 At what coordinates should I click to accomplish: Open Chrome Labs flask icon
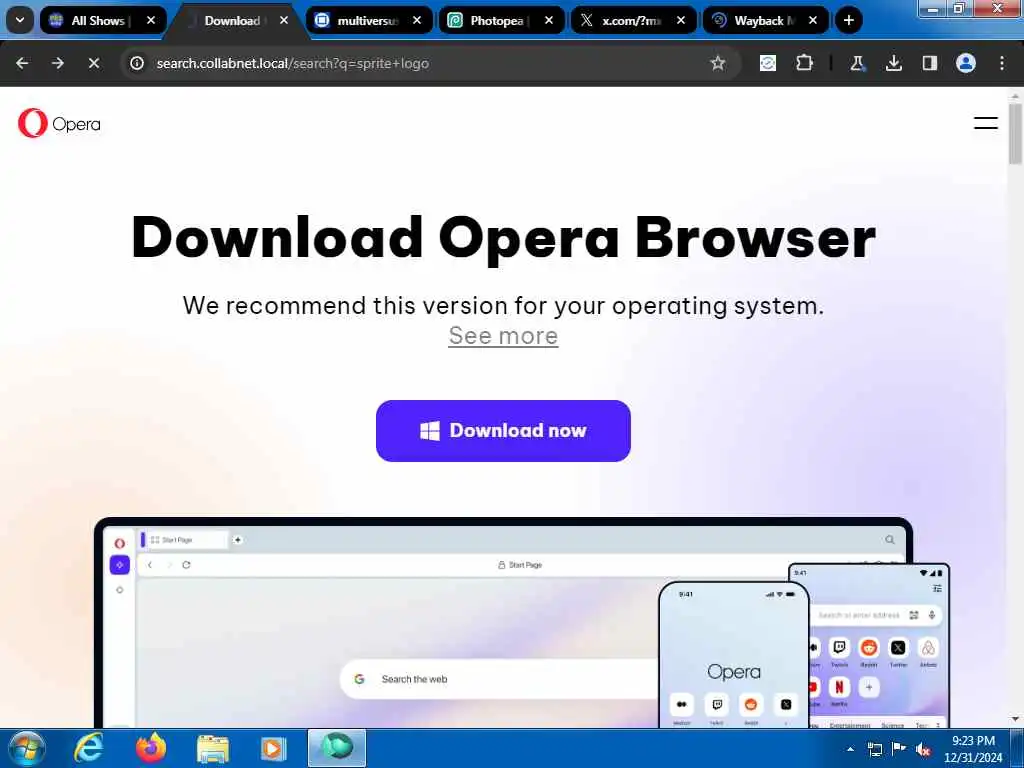857,63
